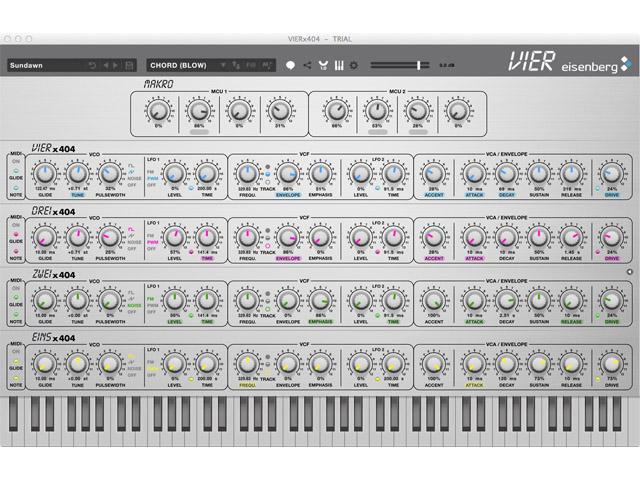Click highlighted TUNE label on VIERx404
Image resolution: width=640 pixels, height=480 pixels.
(77, 195)
